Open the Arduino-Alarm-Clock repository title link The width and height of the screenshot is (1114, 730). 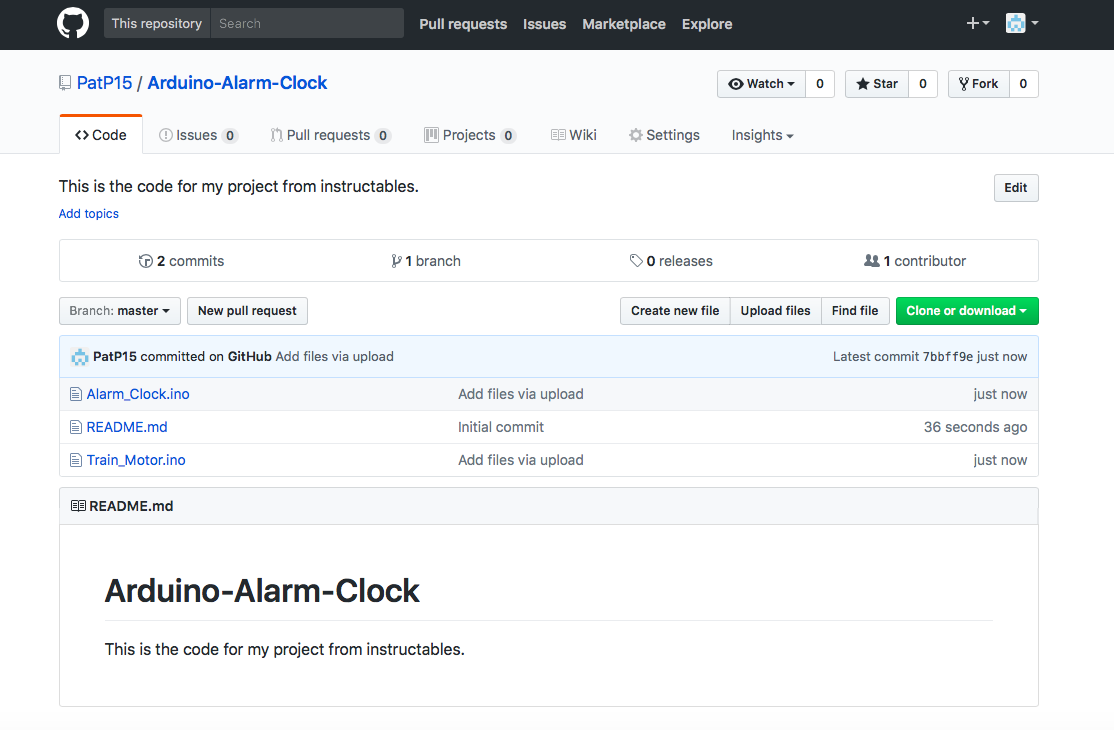tap(237, 83)
